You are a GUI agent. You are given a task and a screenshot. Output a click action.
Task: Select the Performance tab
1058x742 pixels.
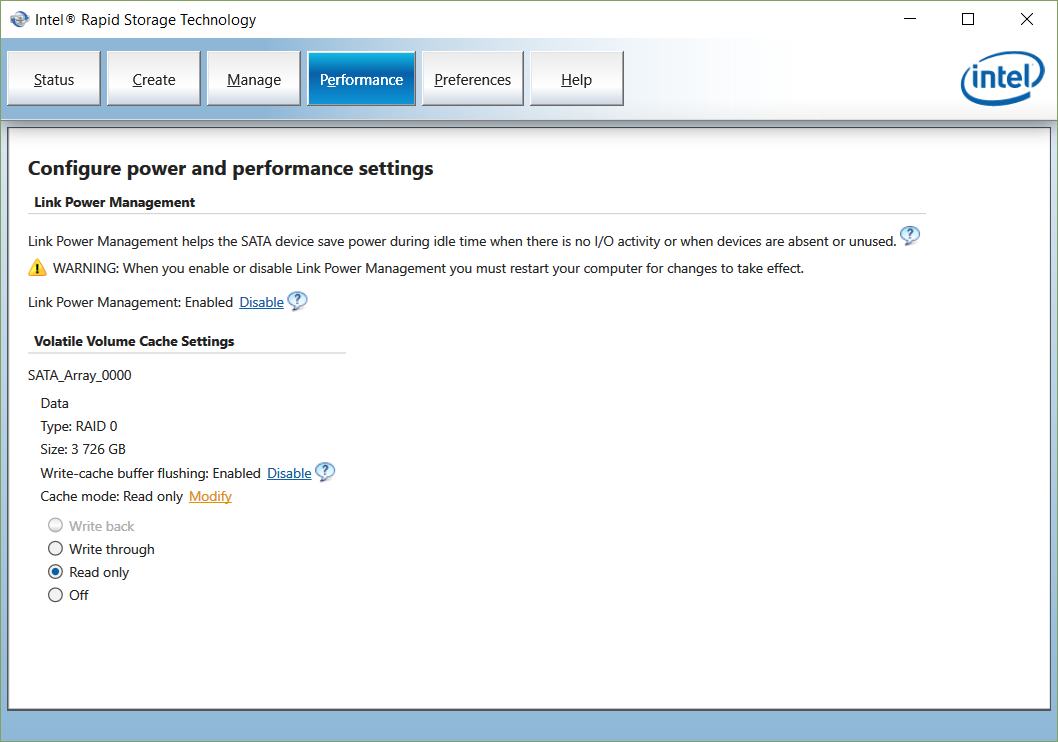click(361, 80)
